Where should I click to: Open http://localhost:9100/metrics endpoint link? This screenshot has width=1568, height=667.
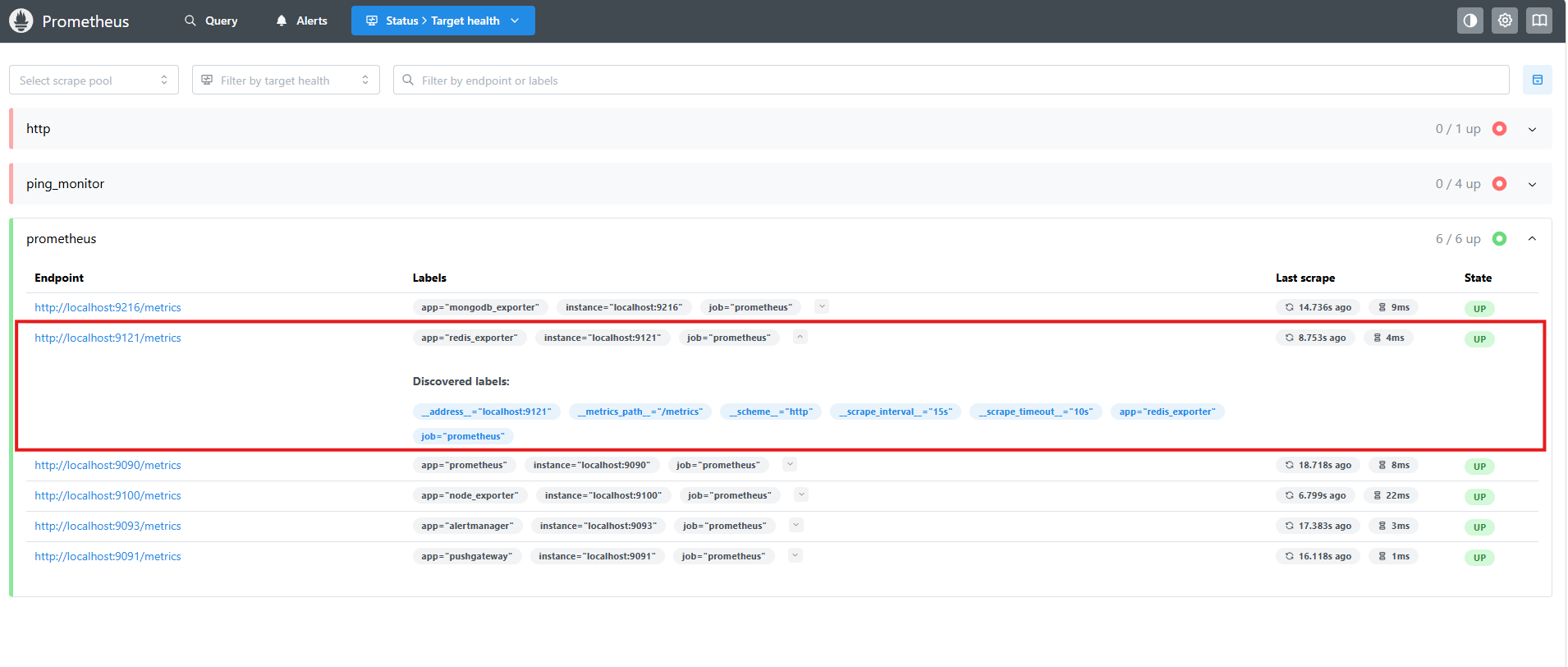click(108, 495)
